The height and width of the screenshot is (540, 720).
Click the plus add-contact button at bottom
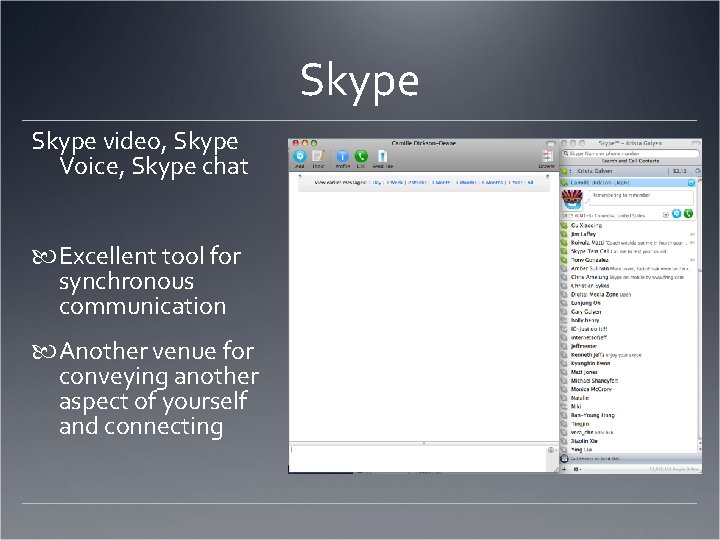point(564,469)
